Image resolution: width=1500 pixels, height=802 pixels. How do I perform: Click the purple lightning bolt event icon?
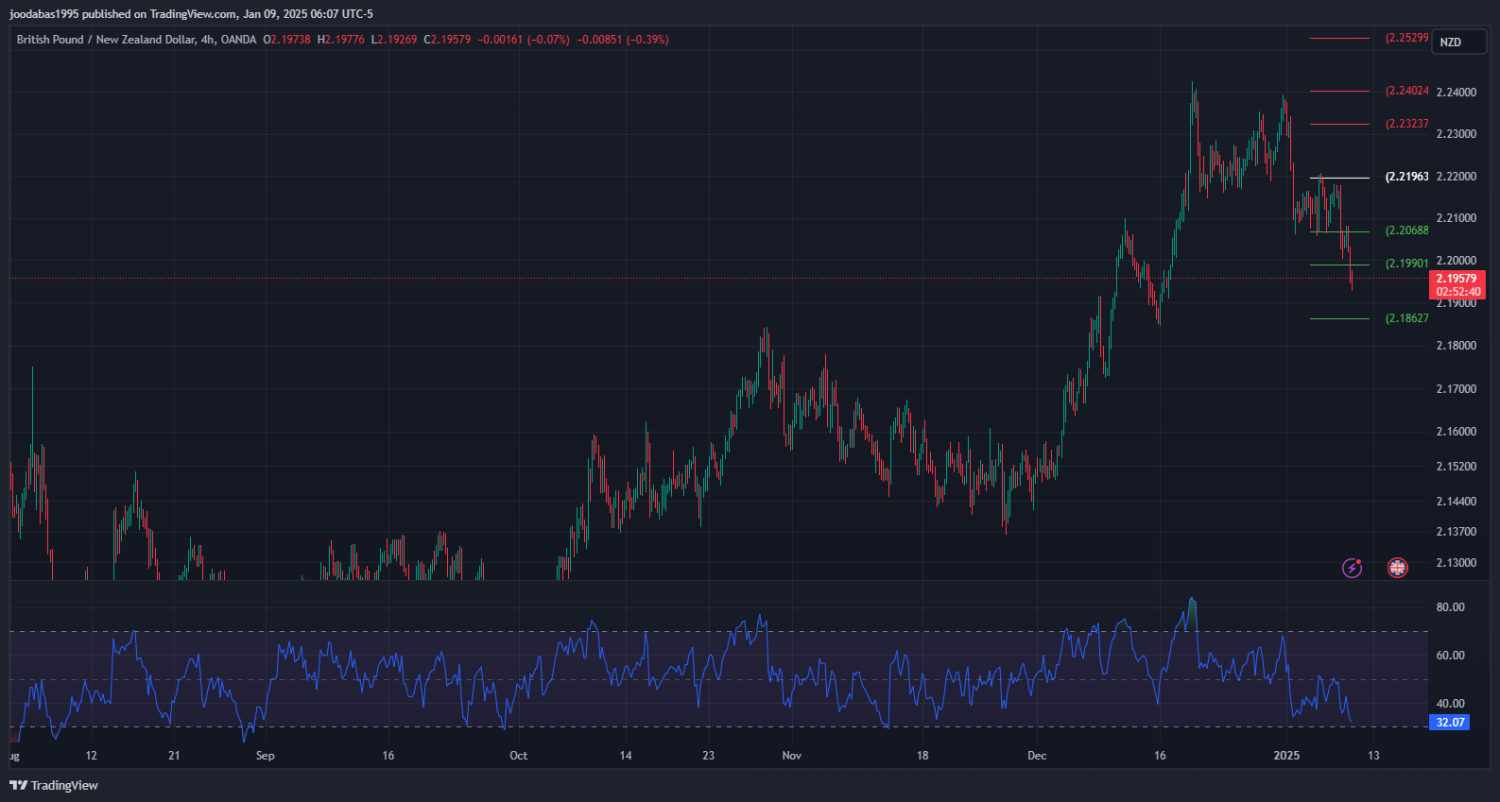click(1352, 568)
